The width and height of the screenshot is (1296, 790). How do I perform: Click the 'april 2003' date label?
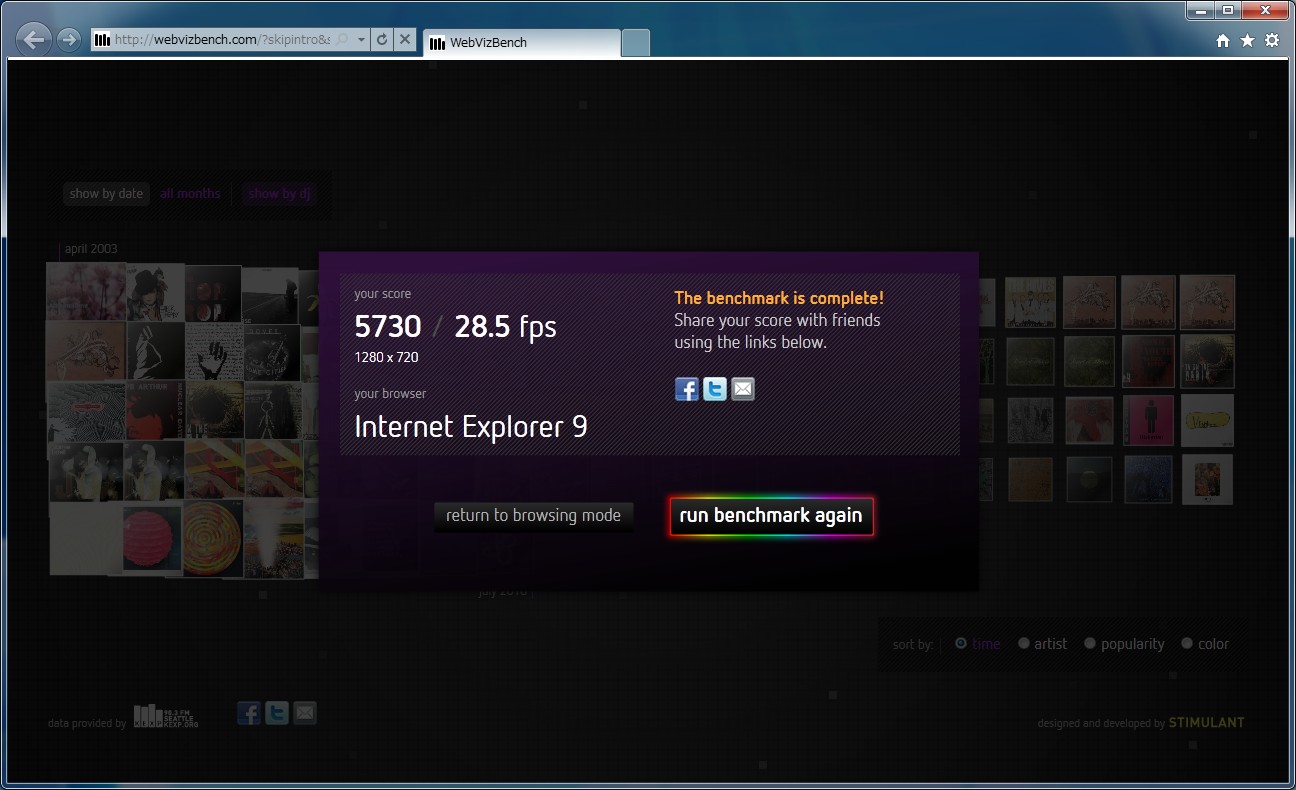pyautogui.click(x=91, y=249)
